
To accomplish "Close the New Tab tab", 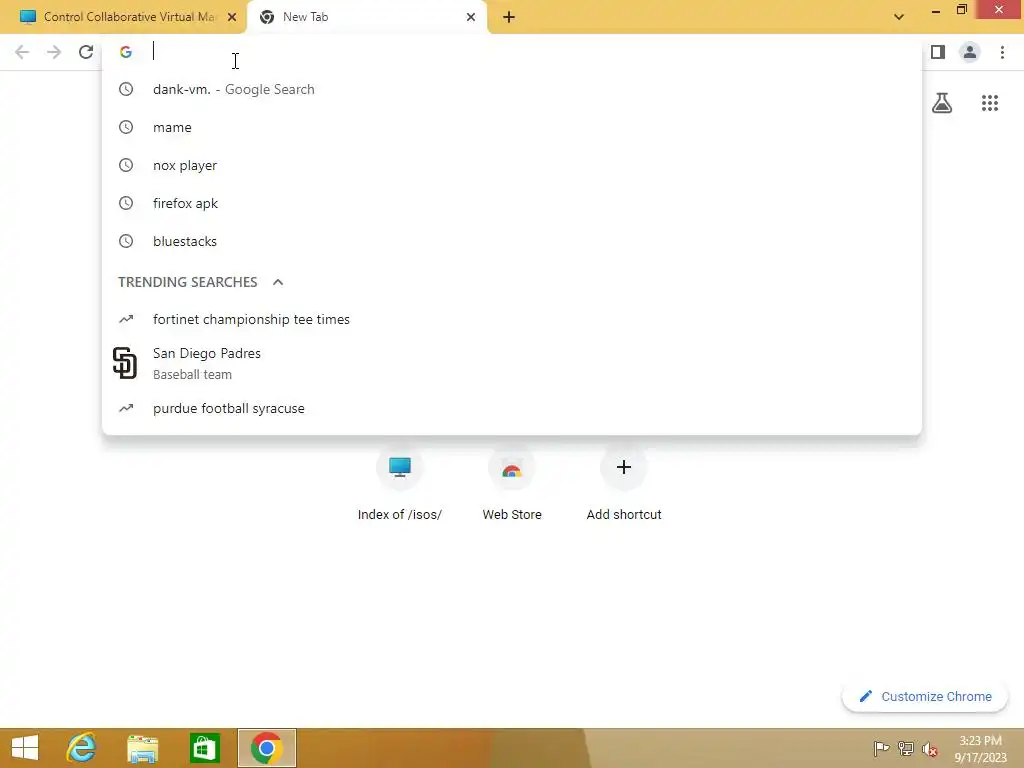I will 471,17.
